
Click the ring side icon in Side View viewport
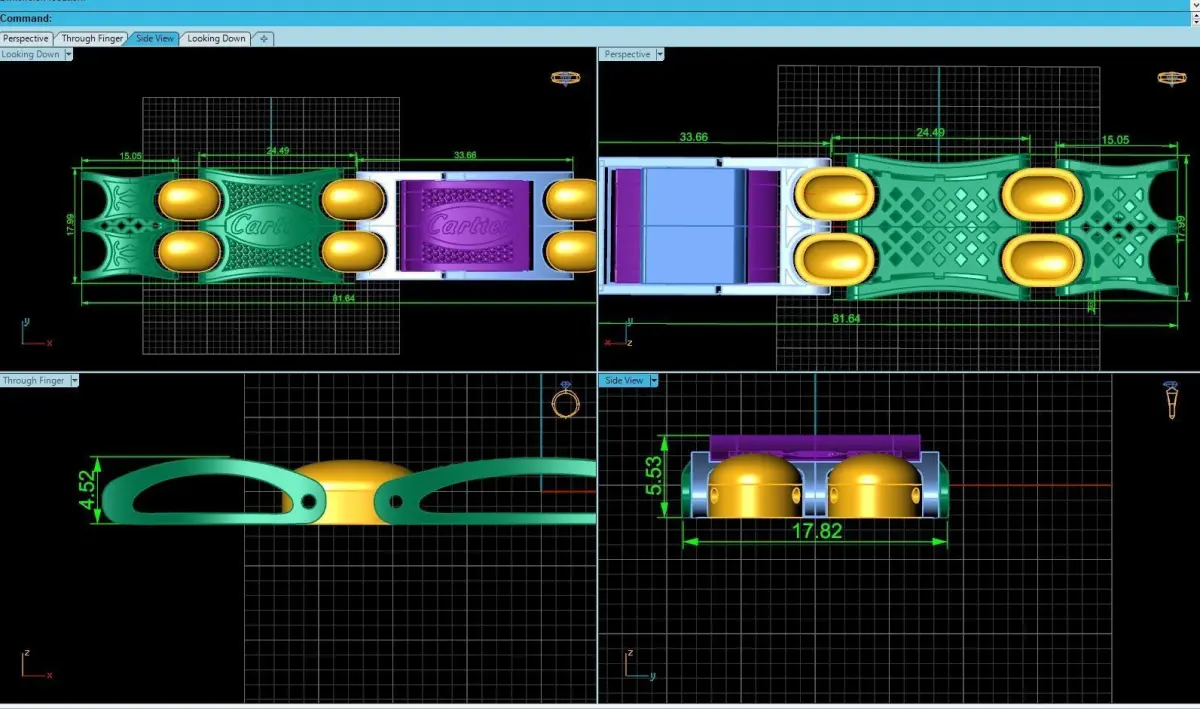[1171, 400]
